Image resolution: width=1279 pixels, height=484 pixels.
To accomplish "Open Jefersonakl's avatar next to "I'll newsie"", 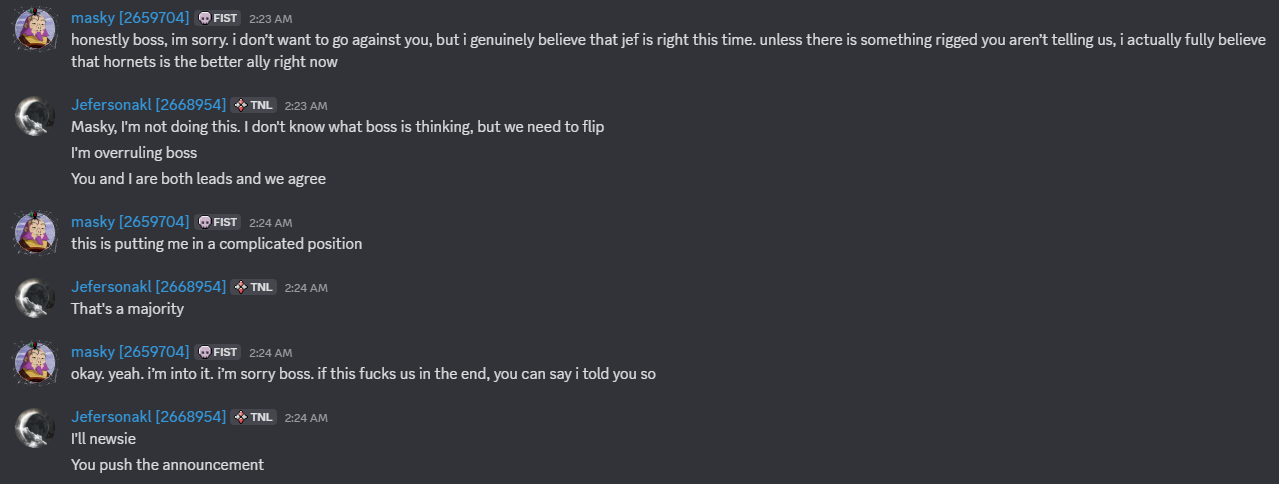I will pos(35,427).
